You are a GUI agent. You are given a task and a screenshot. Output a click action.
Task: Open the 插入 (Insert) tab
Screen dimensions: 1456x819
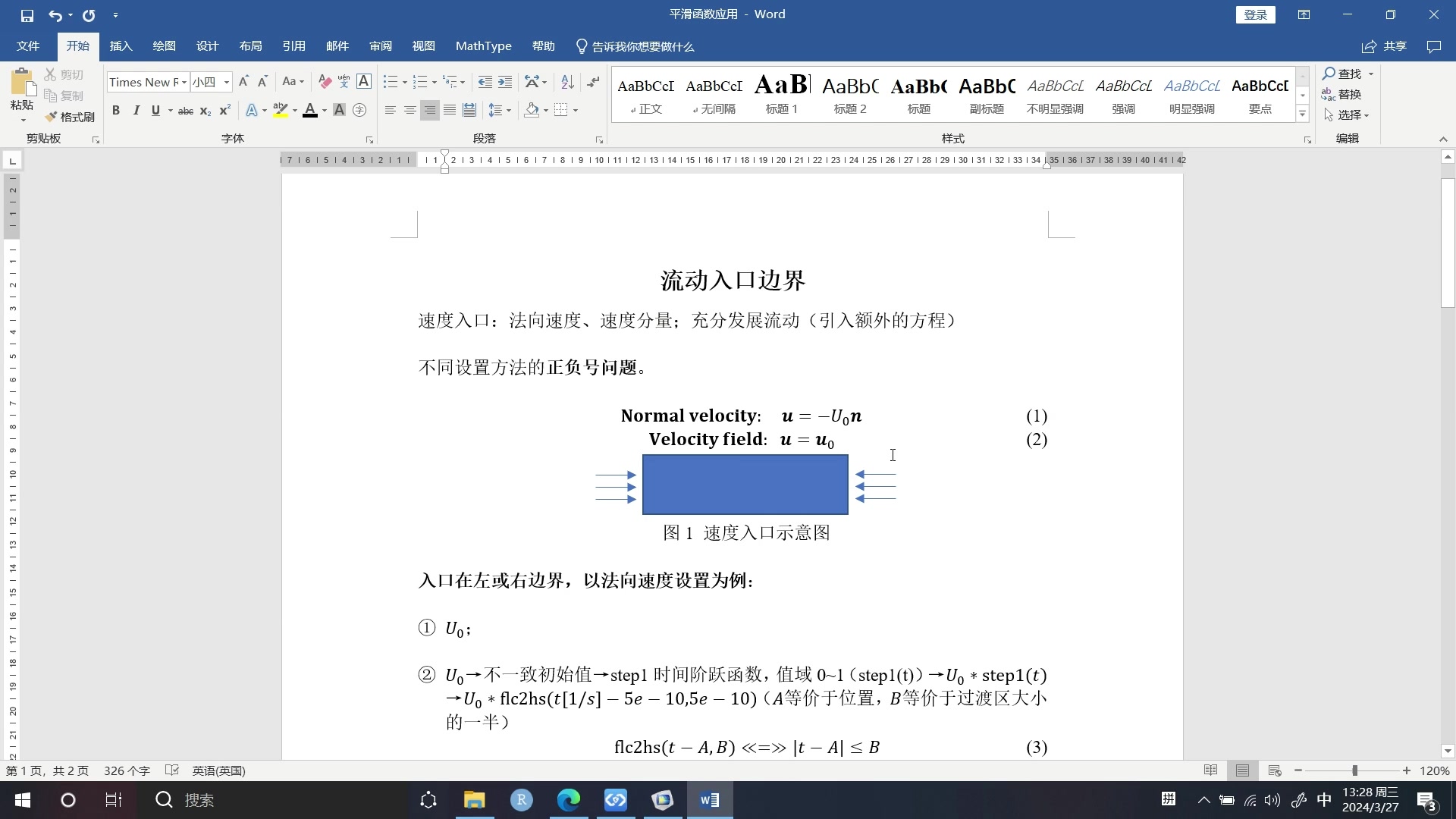(x=120, y=45)
